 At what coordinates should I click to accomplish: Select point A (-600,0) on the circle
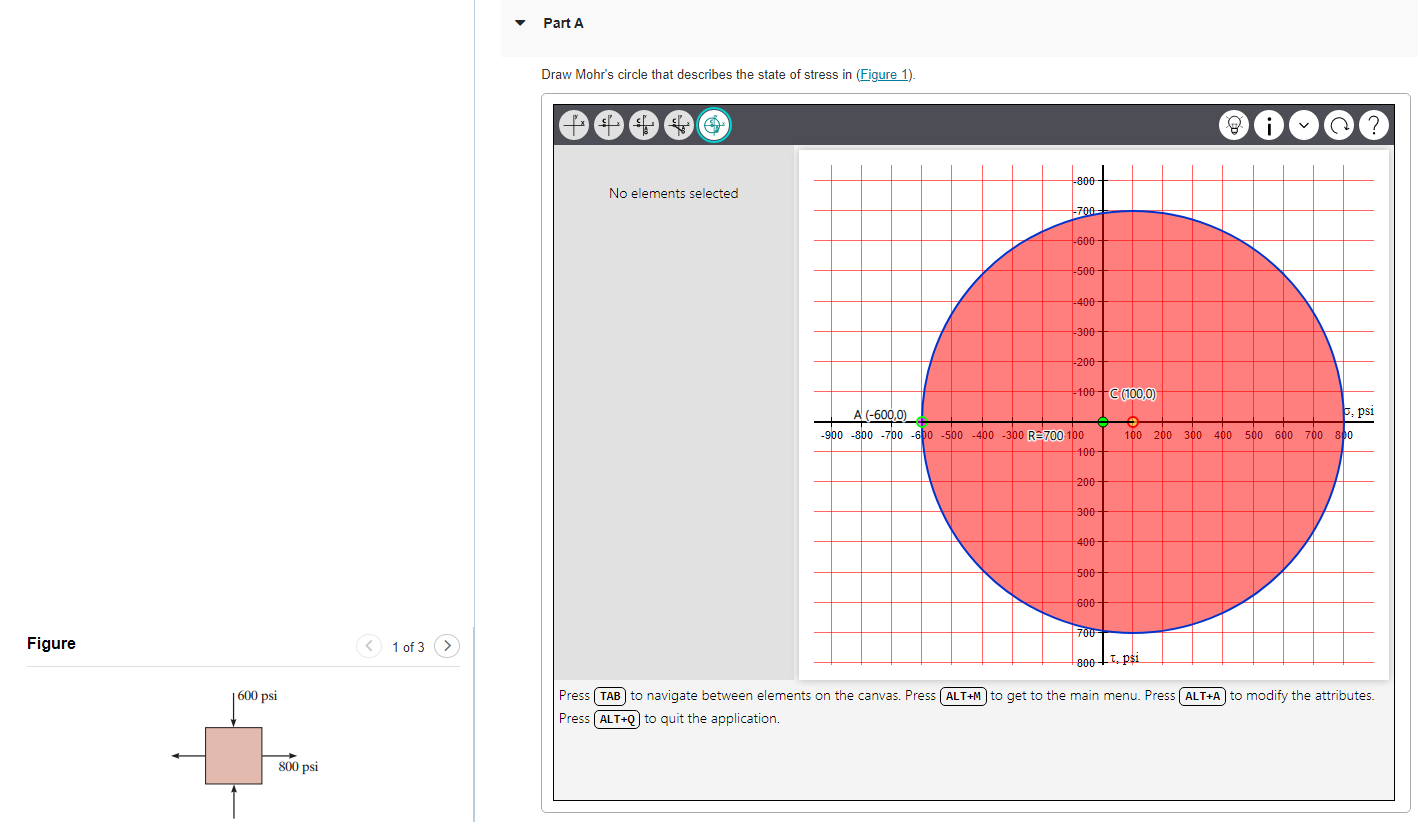click(922, 422)
